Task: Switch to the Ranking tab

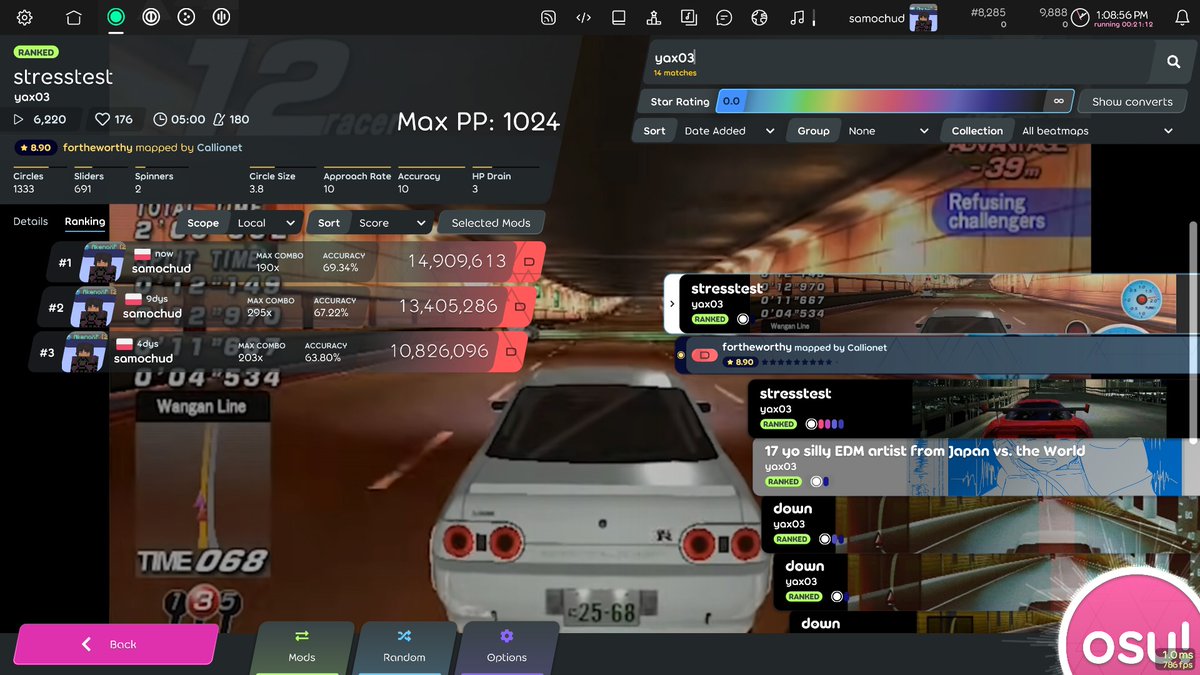Action: tap(85, 222)
